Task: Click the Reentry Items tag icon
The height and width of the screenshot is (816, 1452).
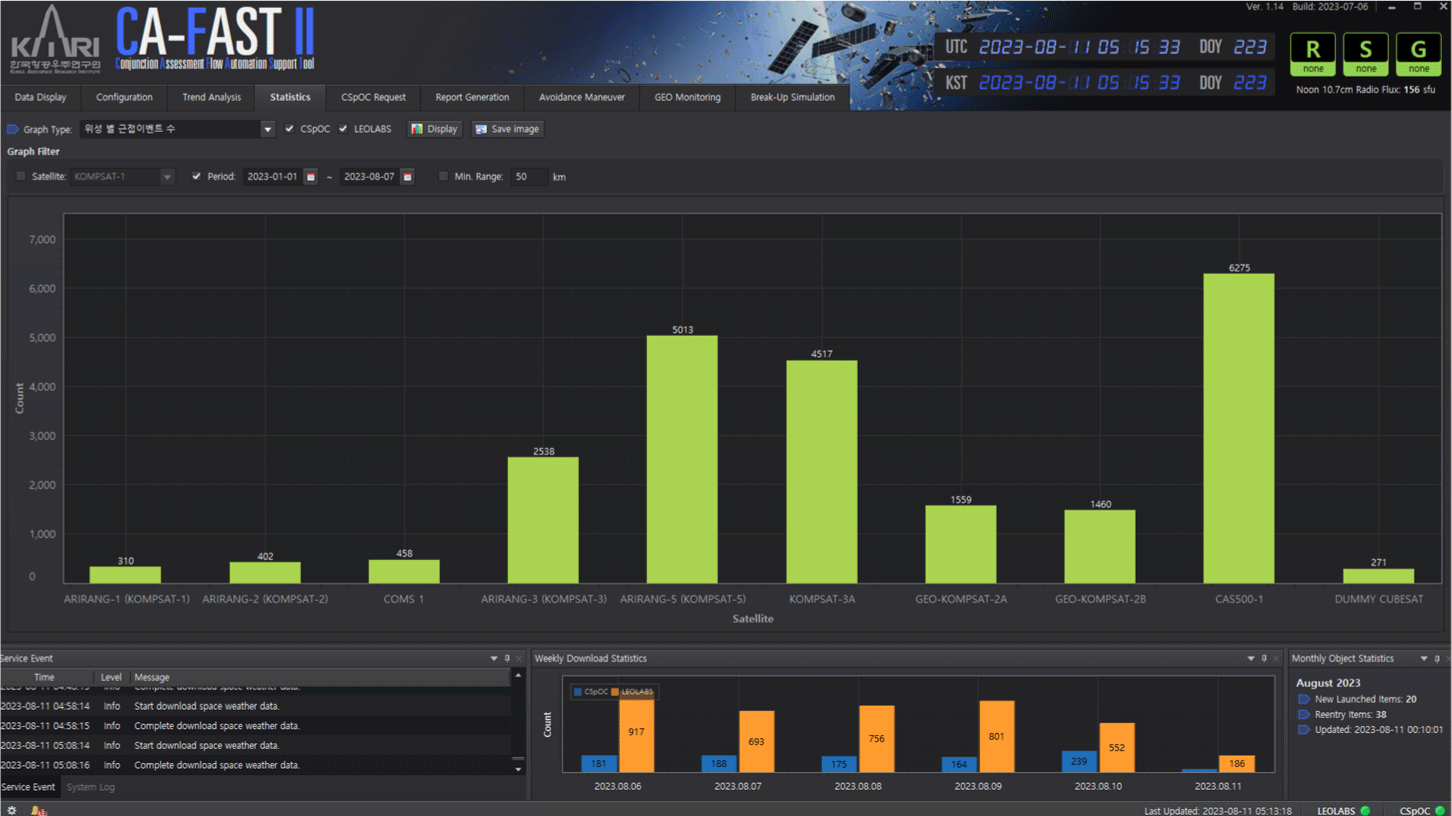Action: tap(1304, 715)
